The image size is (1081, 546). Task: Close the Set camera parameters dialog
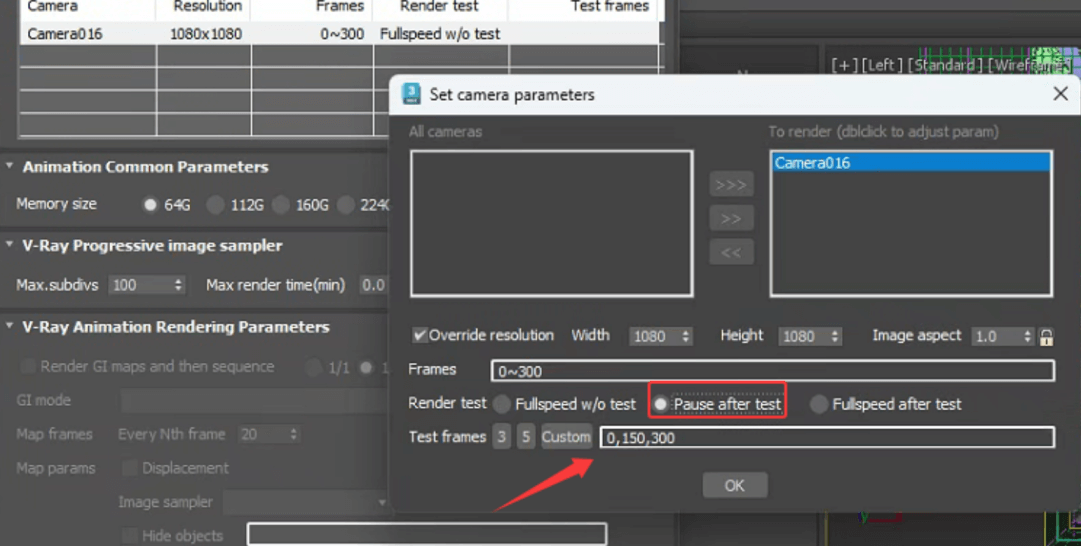pyautogui.click(x=1060, y=94)
